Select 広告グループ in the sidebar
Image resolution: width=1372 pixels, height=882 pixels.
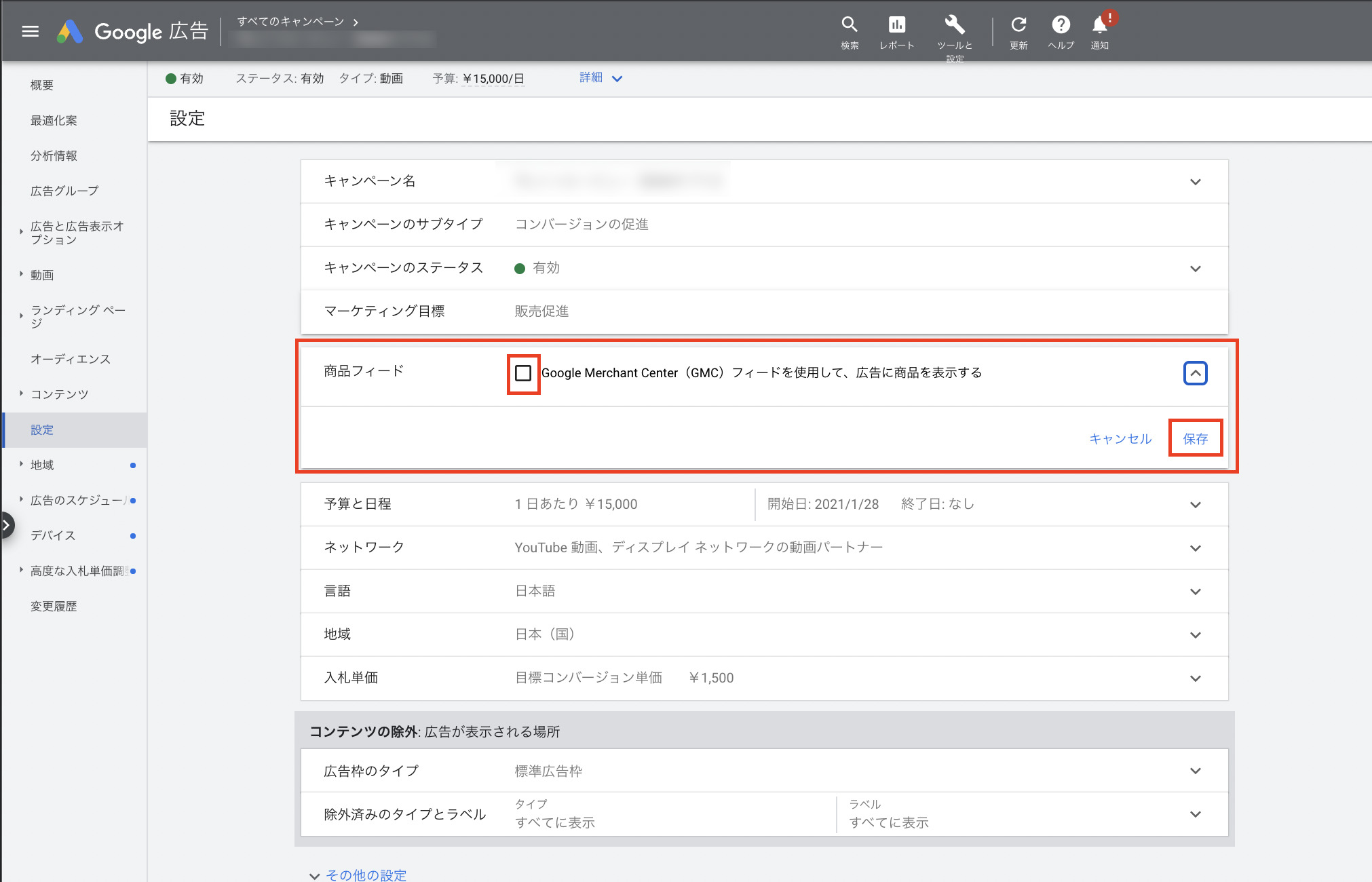pyautogui.click(x=64, y=191)
